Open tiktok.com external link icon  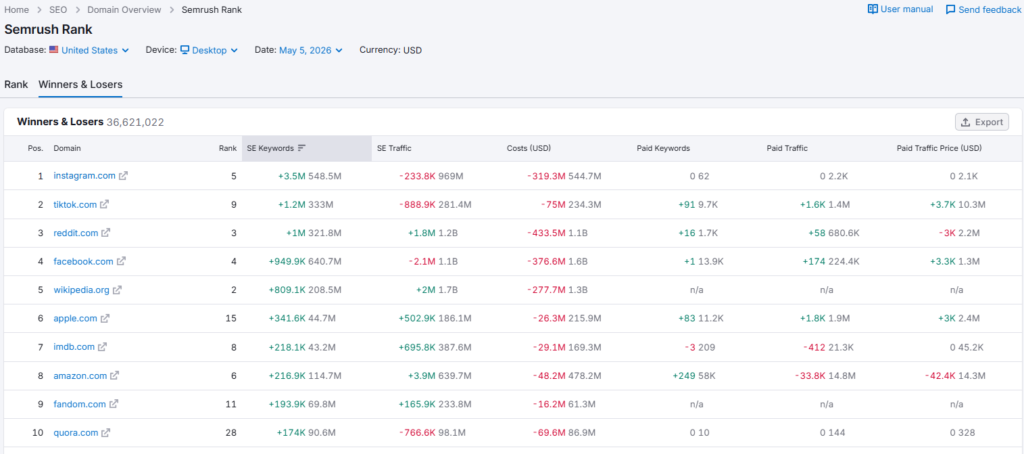click(104, 204)
